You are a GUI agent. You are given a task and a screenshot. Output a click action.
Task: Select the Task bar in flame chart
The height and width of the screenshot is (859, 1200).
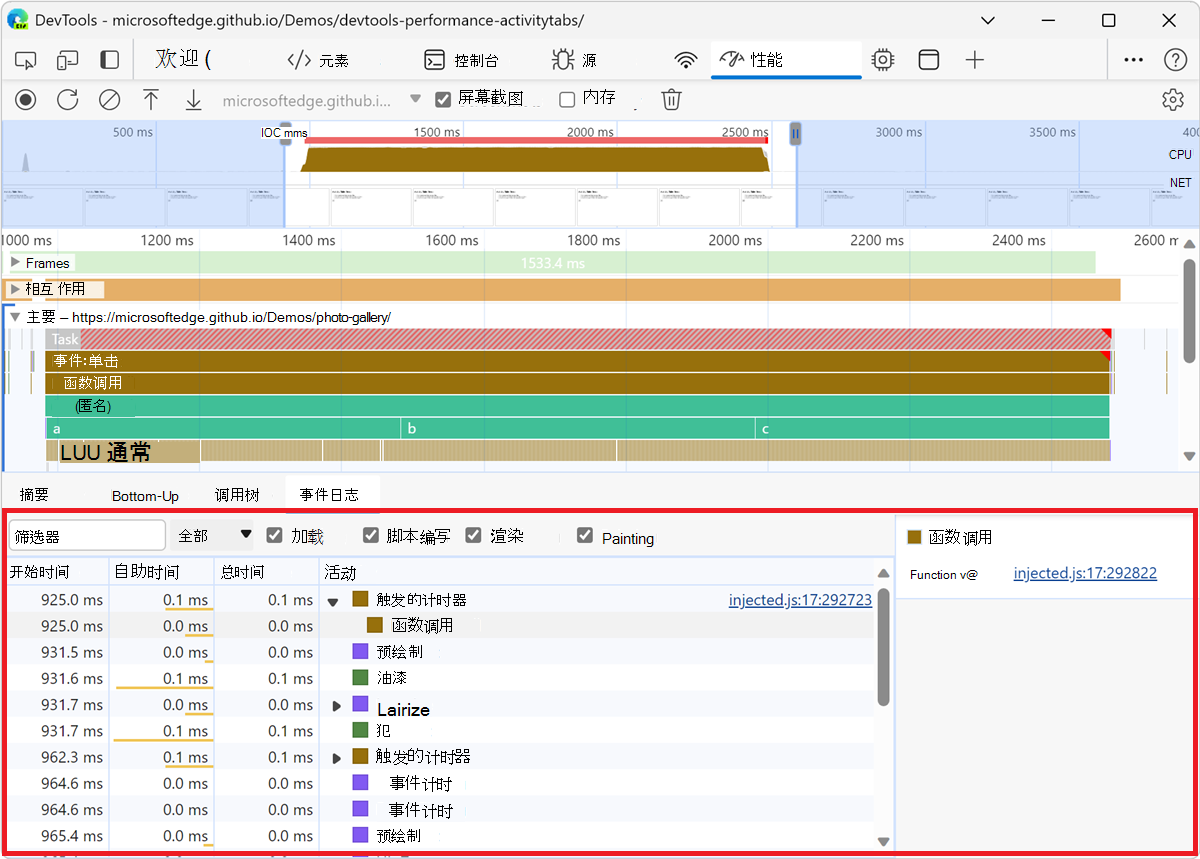[578, 339]
